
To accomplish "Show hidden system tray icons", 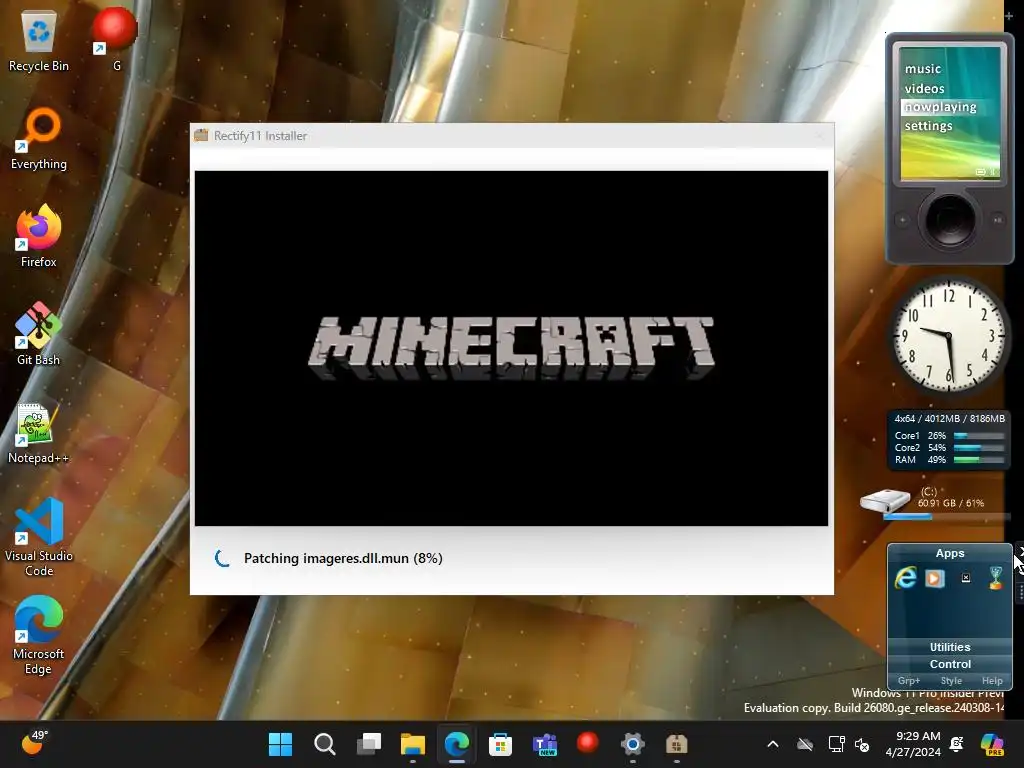I will [x=773, y=744].
